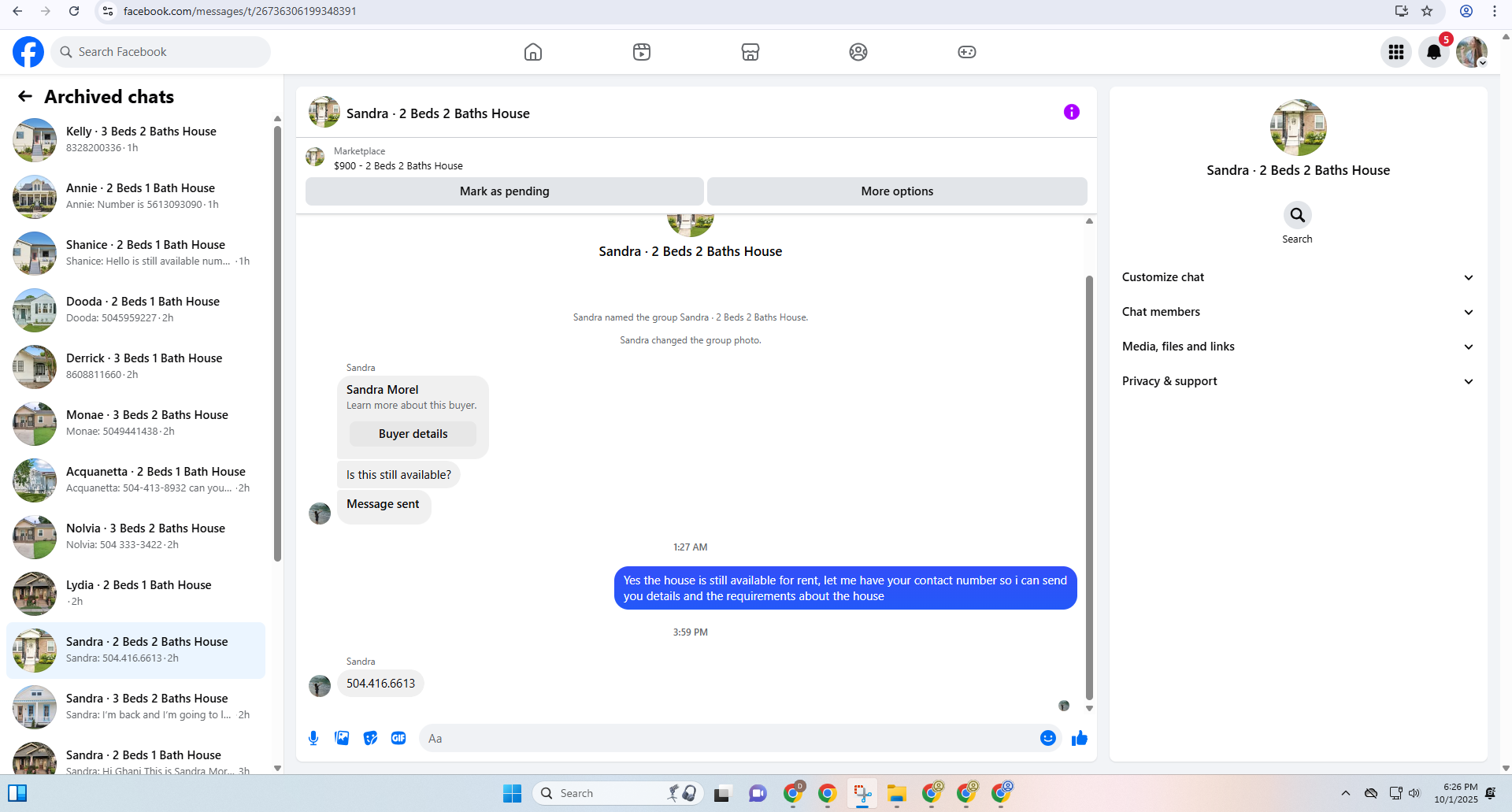Go to Home feed icon
1512x812 pixels.
(x=533, y=52)
